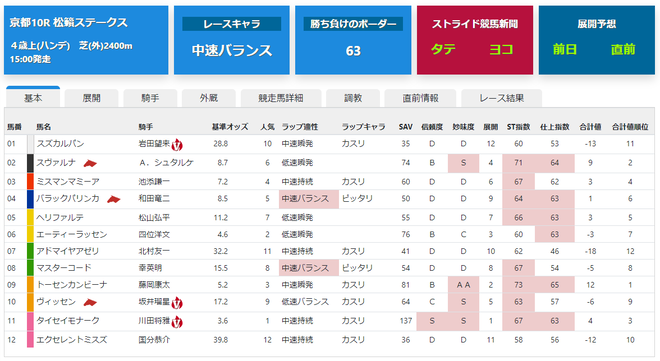
Task: Click the 中速バランス cell in マスターコード row
Action: pyautogui.click(x=309, y=268)
